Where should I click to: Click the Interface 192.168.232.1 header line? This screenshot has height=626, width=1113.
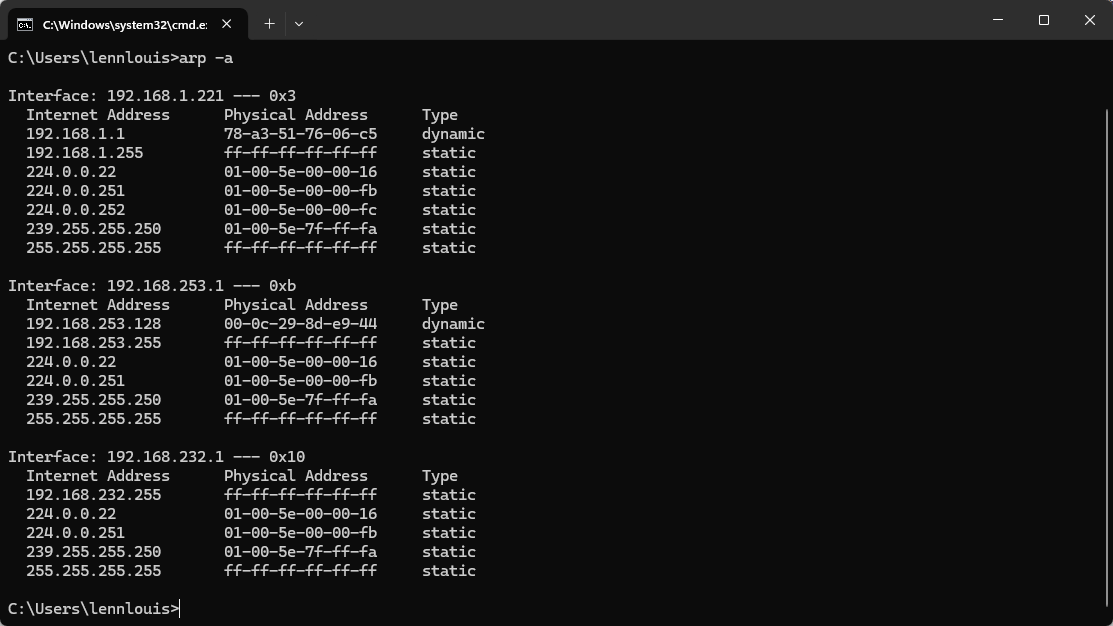[x=156, y=457]
